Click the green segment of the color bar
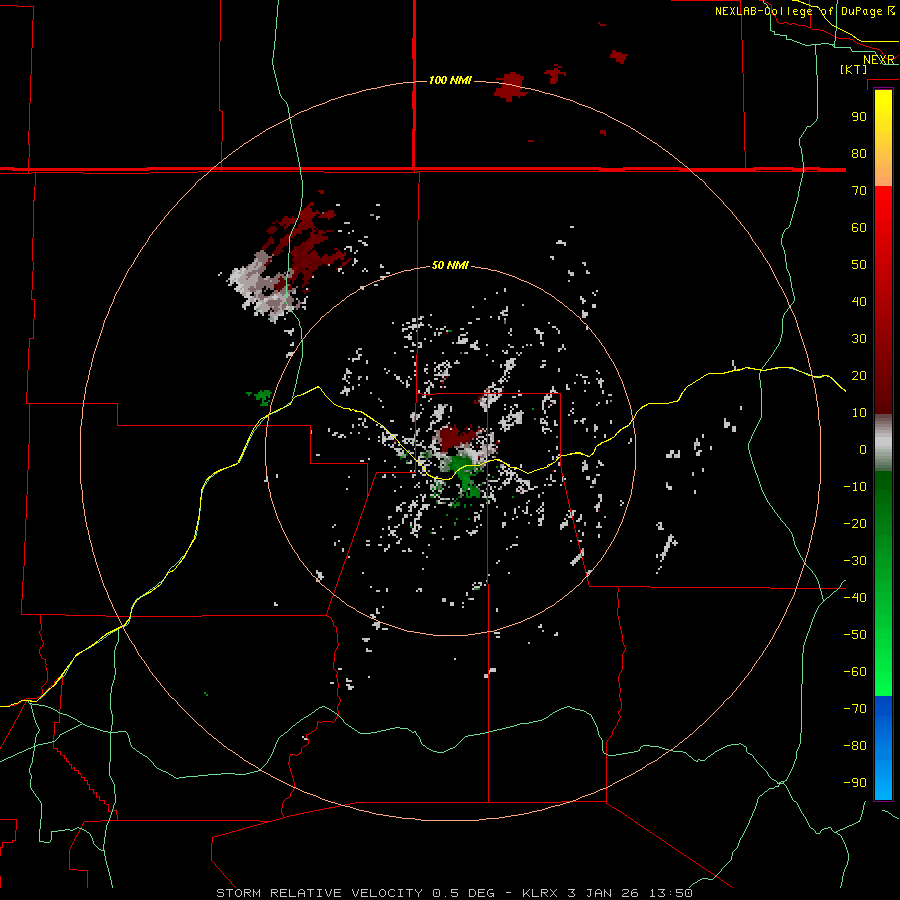 click(x=883, y=584)
